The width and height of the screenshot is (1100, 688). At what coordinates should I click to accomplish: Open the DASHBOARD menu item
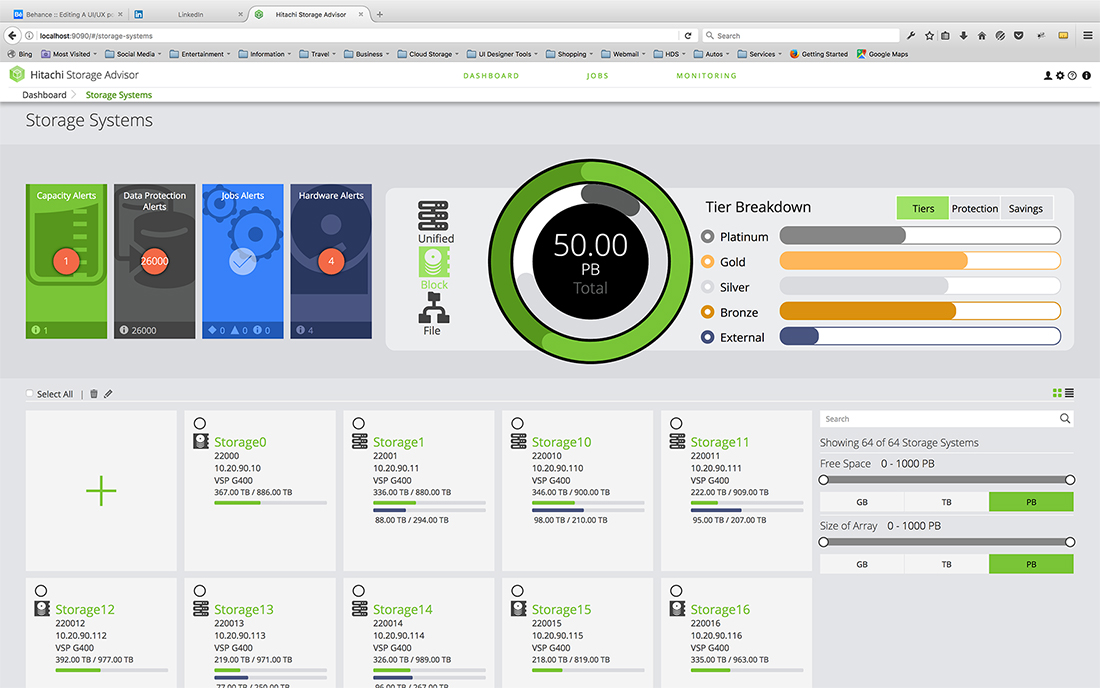point(491,76)
